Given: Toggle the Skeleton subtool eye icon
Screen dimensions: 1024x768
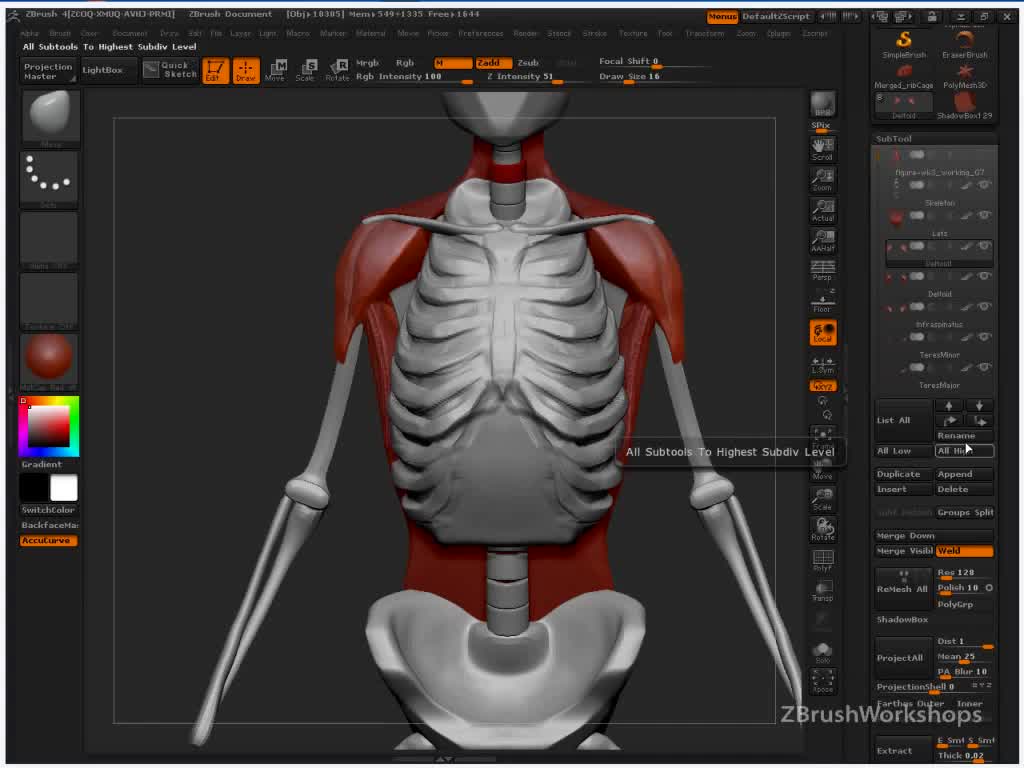Looking at the screenshot, I should (984, 185).
